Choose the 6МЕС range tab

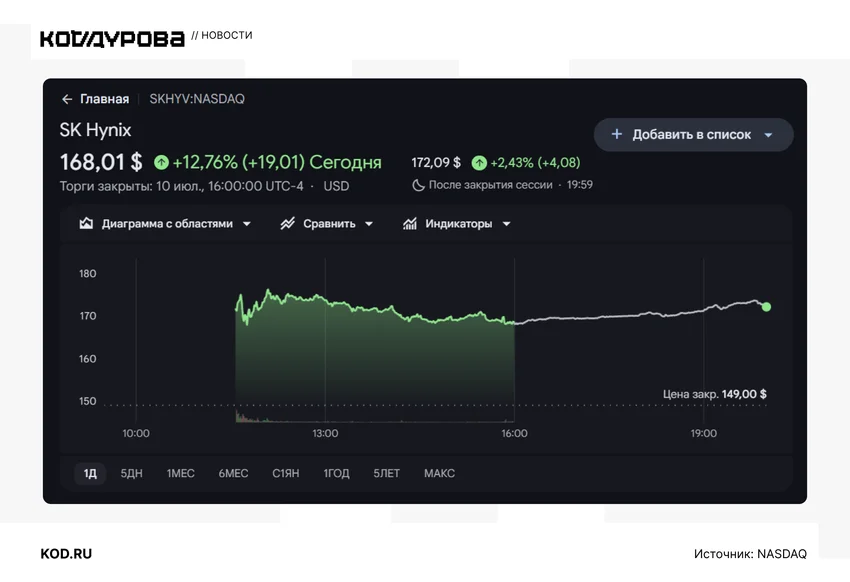233,473
